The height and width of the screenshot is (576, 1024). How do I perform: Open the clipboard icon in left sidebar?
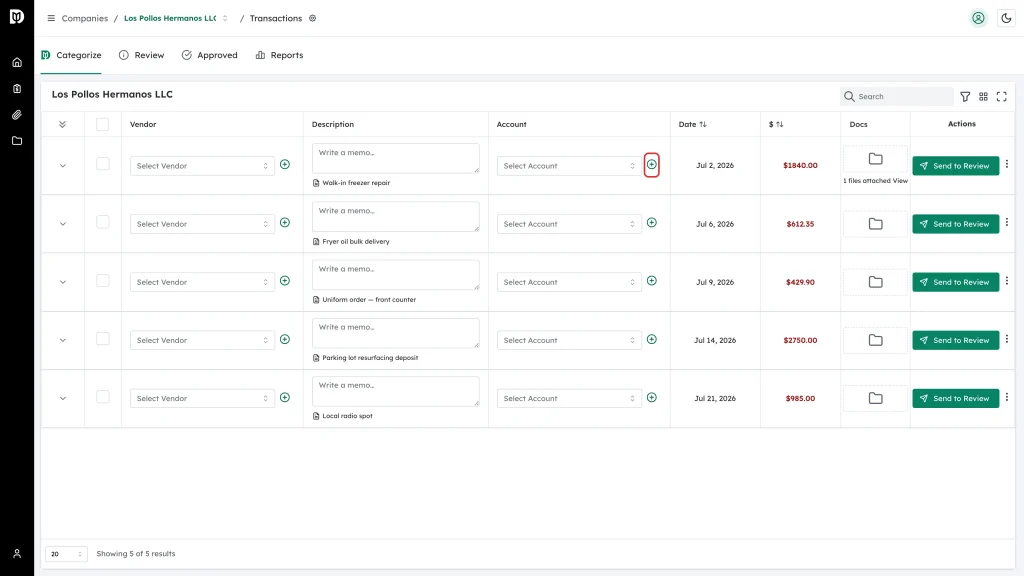pos(17,89)
